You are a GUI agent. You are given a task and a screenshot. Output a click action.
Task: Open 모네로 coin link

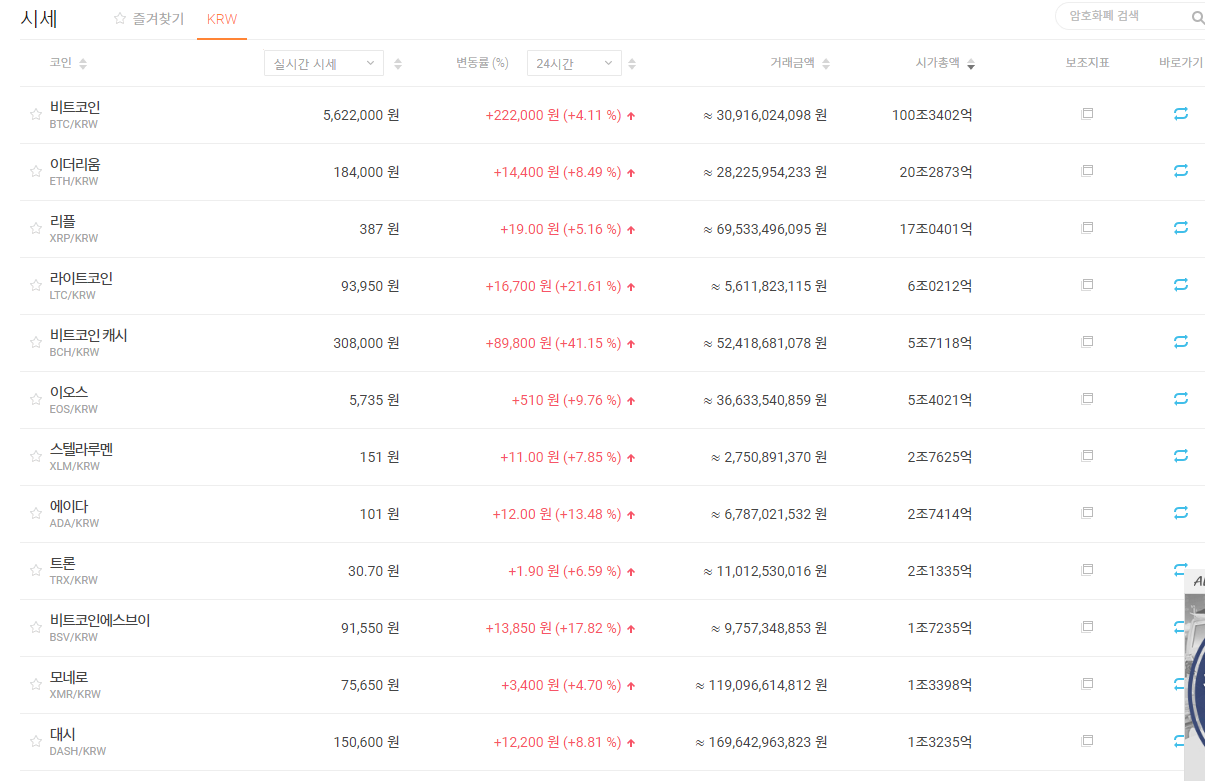69,677
